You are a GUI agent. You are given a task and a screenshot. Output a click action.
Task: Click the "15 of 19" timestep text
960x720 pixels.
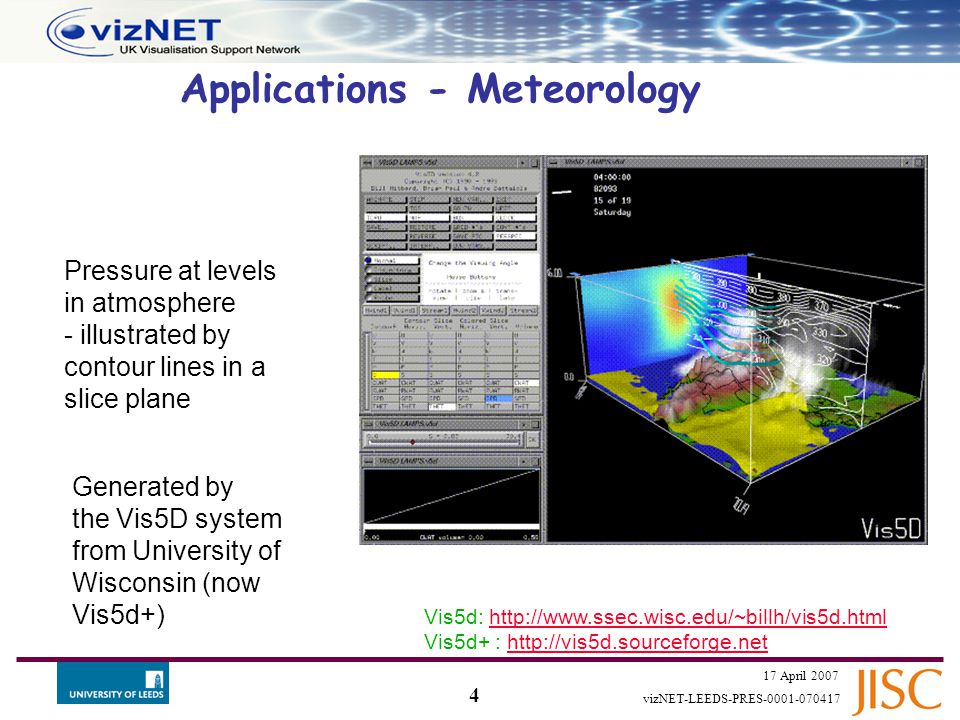coord(612,200)
